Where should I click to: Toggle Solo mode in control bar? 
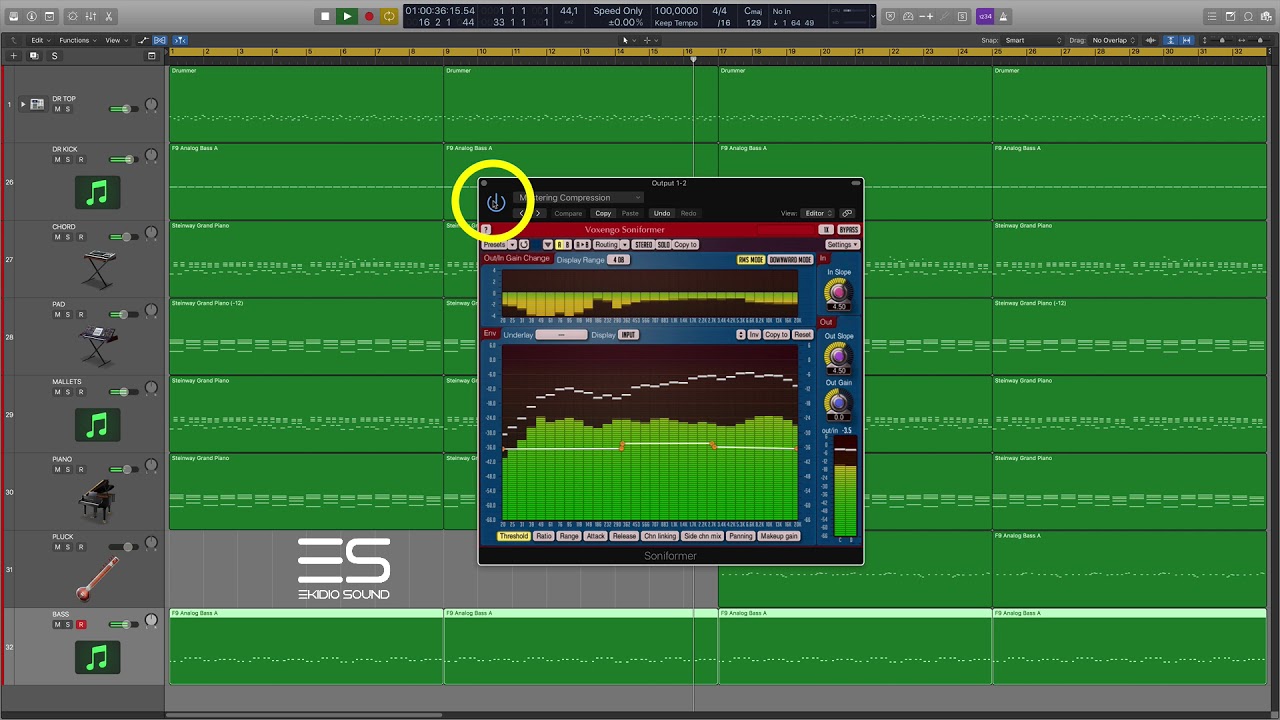[x=962, y=16]
